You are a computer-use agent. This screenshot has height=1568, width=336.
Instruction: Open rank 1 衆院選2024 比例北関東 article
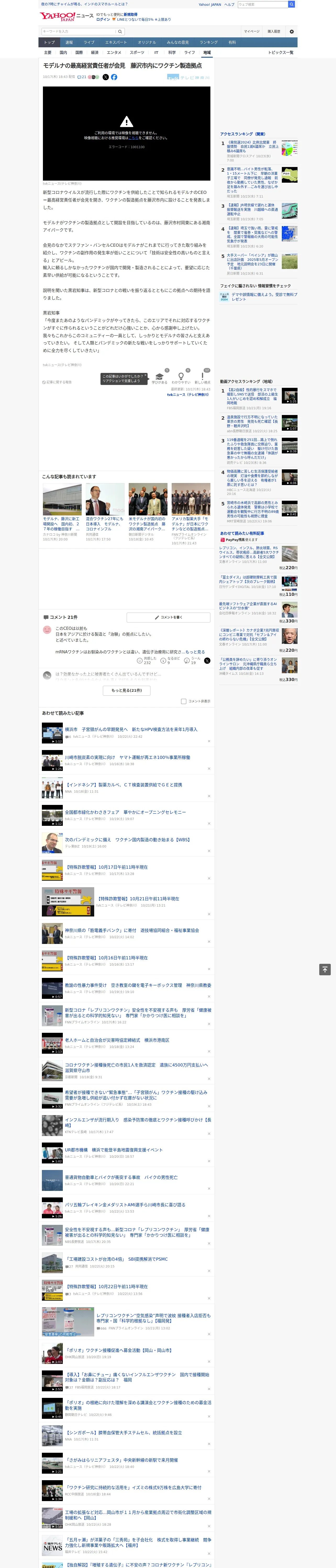[x=253, y=146]
